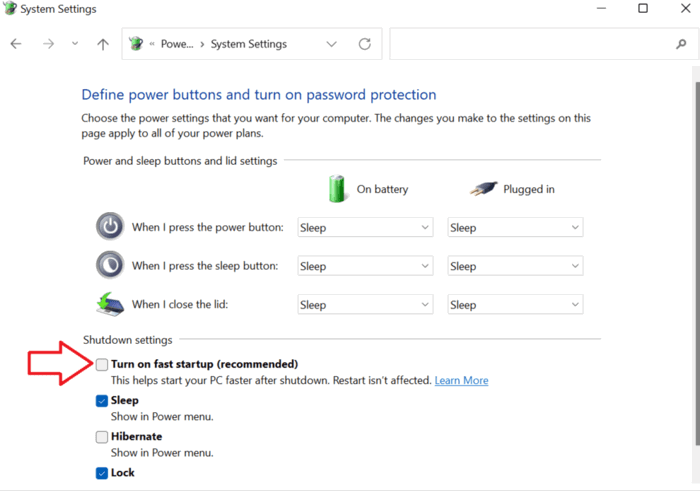Open recent locations chevron next to forward arrow
This screenshot has width=700, height=495.
[x=75, y=43]
